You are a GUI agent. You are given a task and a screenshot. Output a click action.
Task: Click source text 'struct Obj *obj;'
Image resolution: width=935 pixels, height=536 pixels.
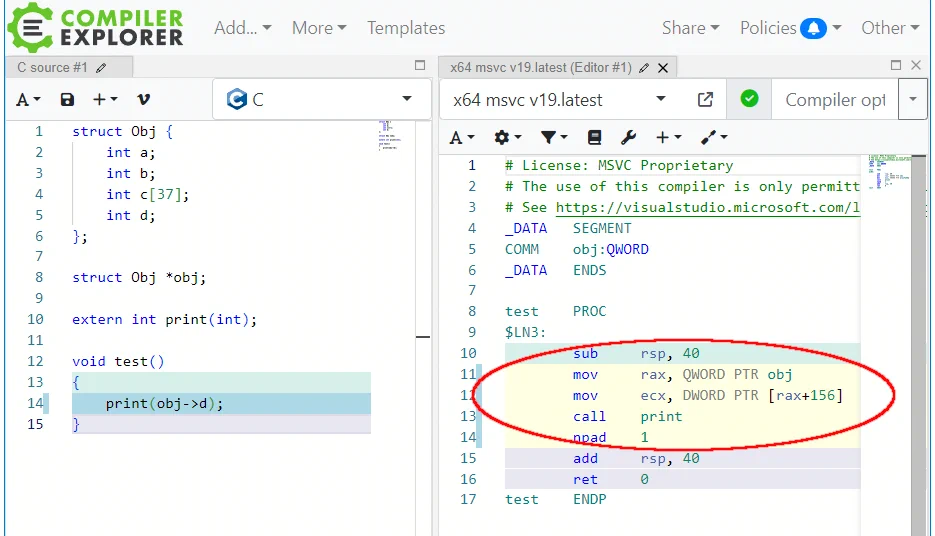coord(139,277)
